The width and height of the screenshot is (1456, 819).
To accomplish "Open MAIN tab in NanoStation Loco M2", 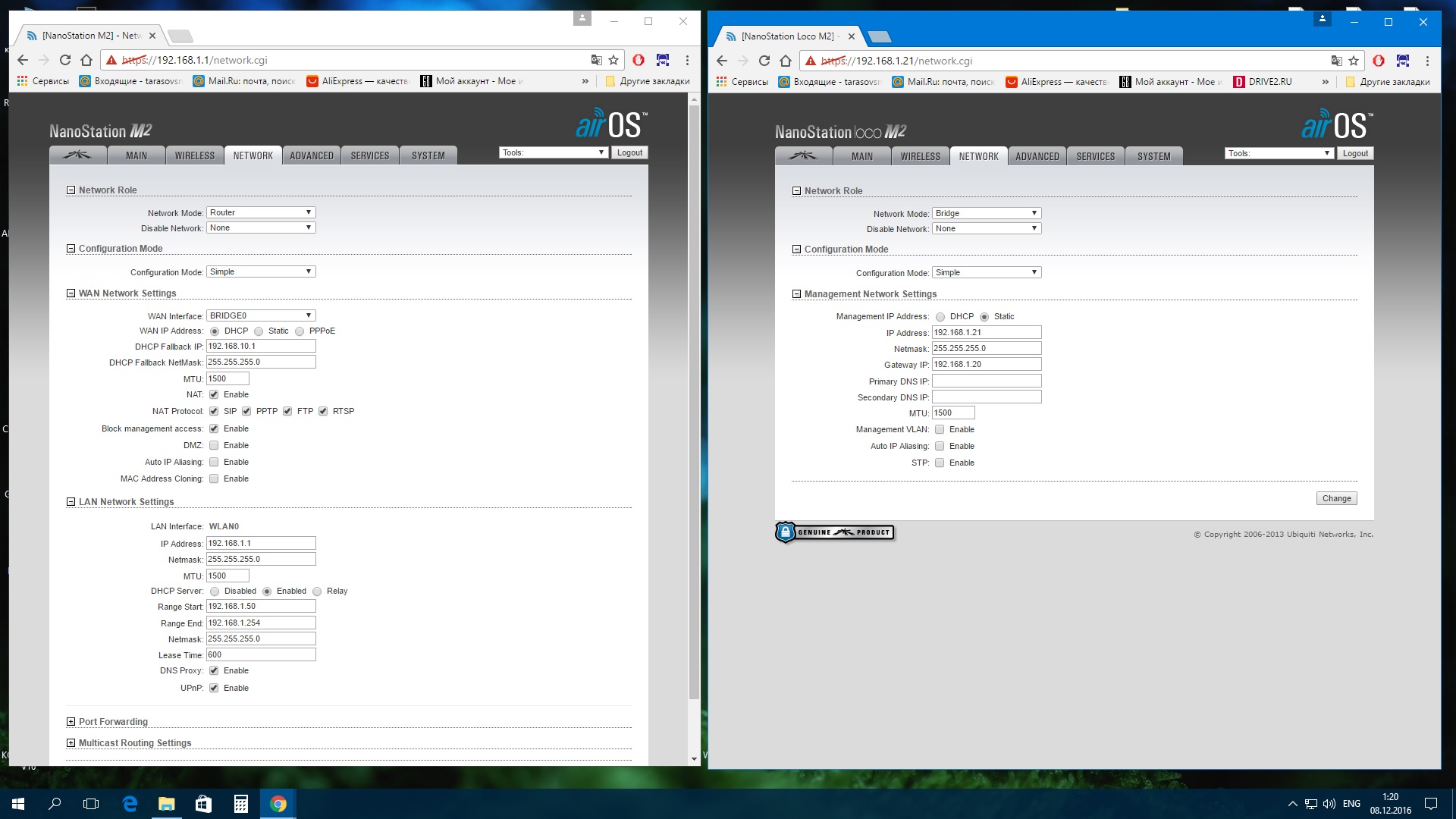I will [x=861, y=156].
